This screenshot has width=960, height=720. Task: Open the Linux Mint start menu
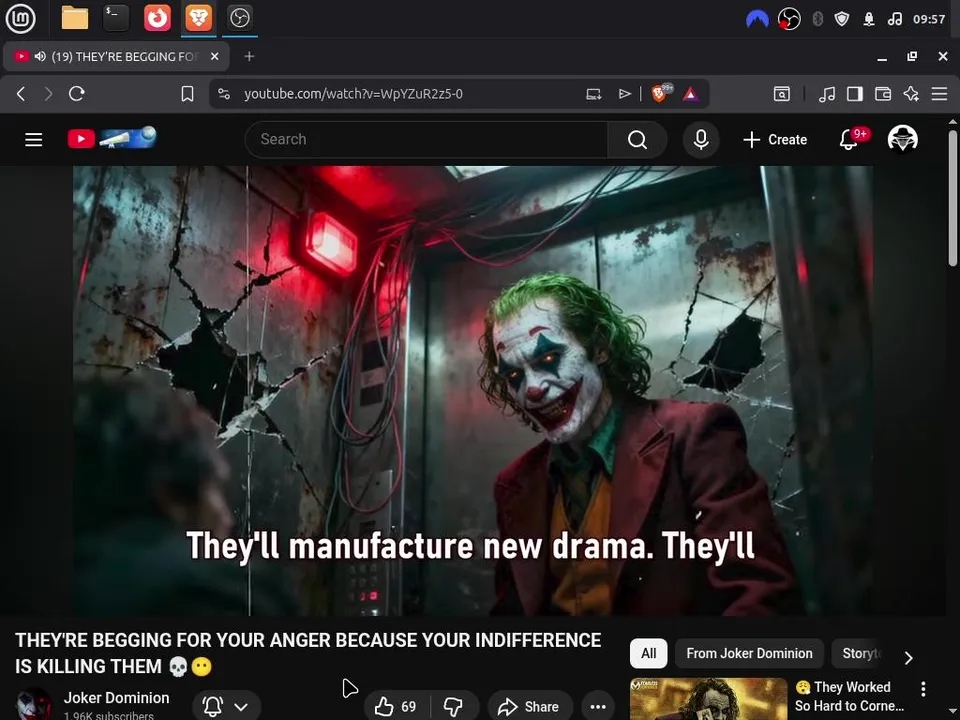click(20, 18)
